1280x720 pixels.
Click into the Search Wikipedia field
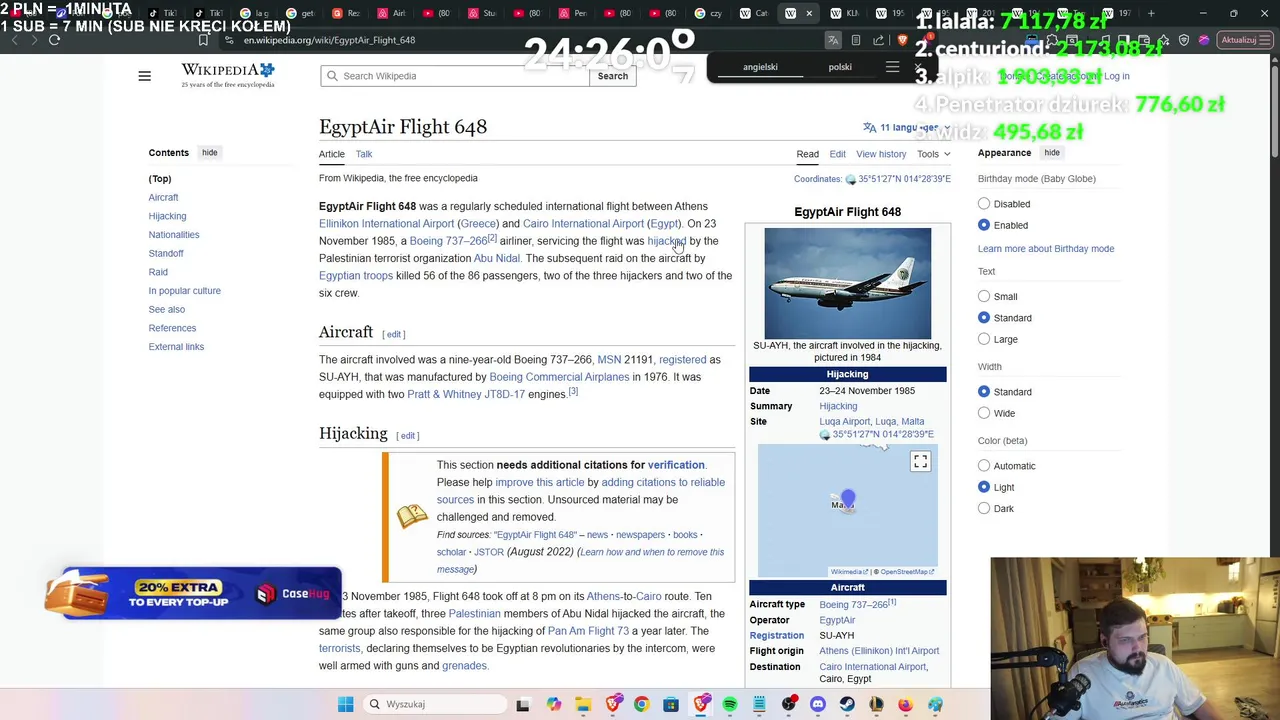(455, 76)
